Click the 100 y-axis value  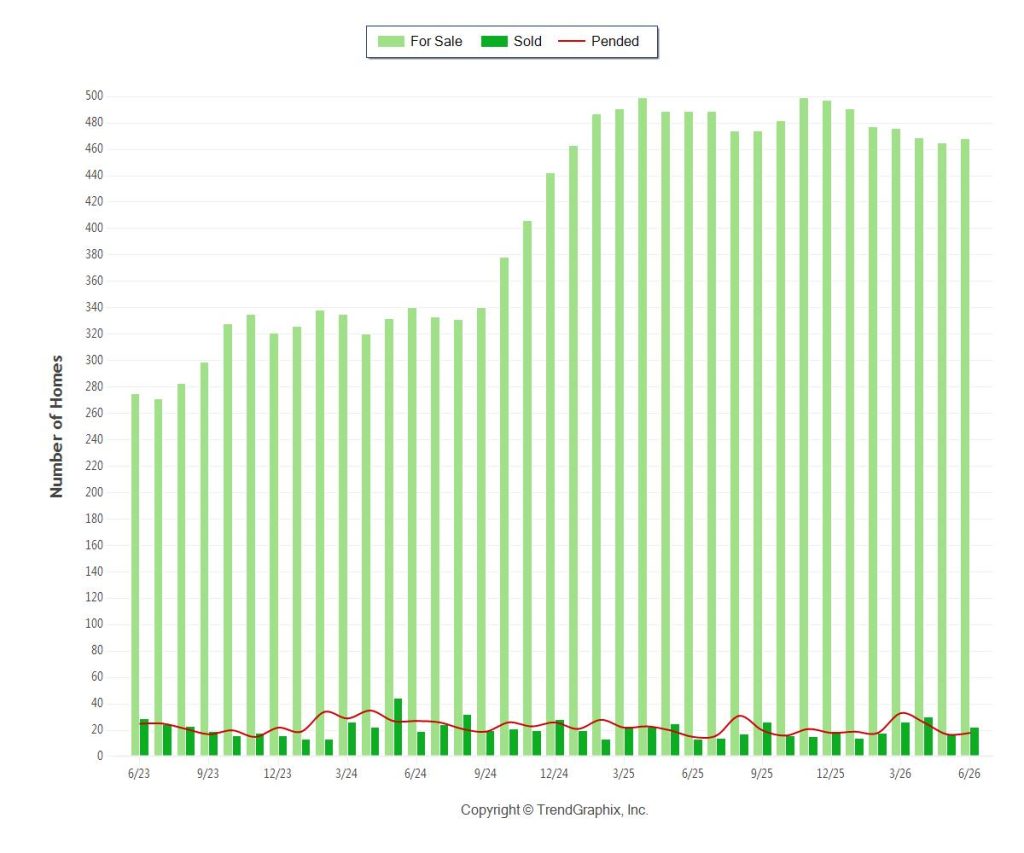[94, 624]
